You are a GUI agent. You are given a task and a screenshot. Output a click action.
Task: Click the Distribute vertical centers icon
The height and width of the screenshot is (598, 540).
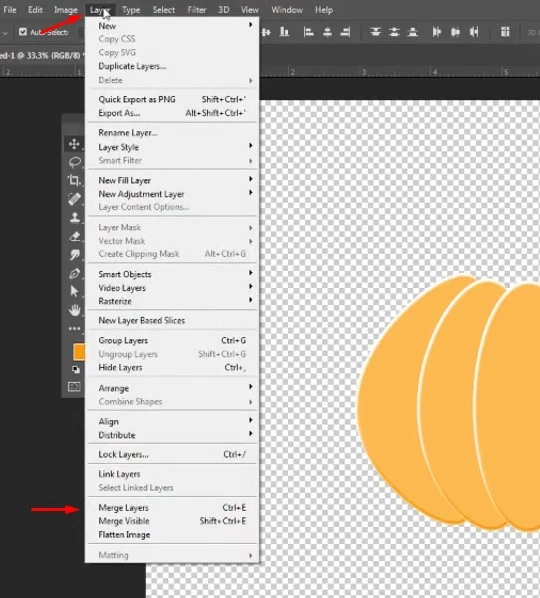394,32
